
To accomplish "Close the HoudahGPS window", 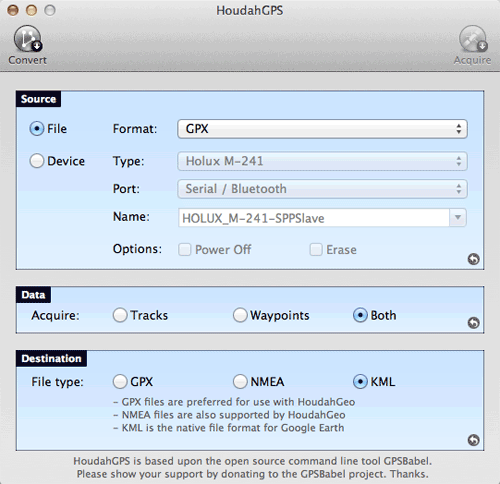I will (x=13, y=10).
